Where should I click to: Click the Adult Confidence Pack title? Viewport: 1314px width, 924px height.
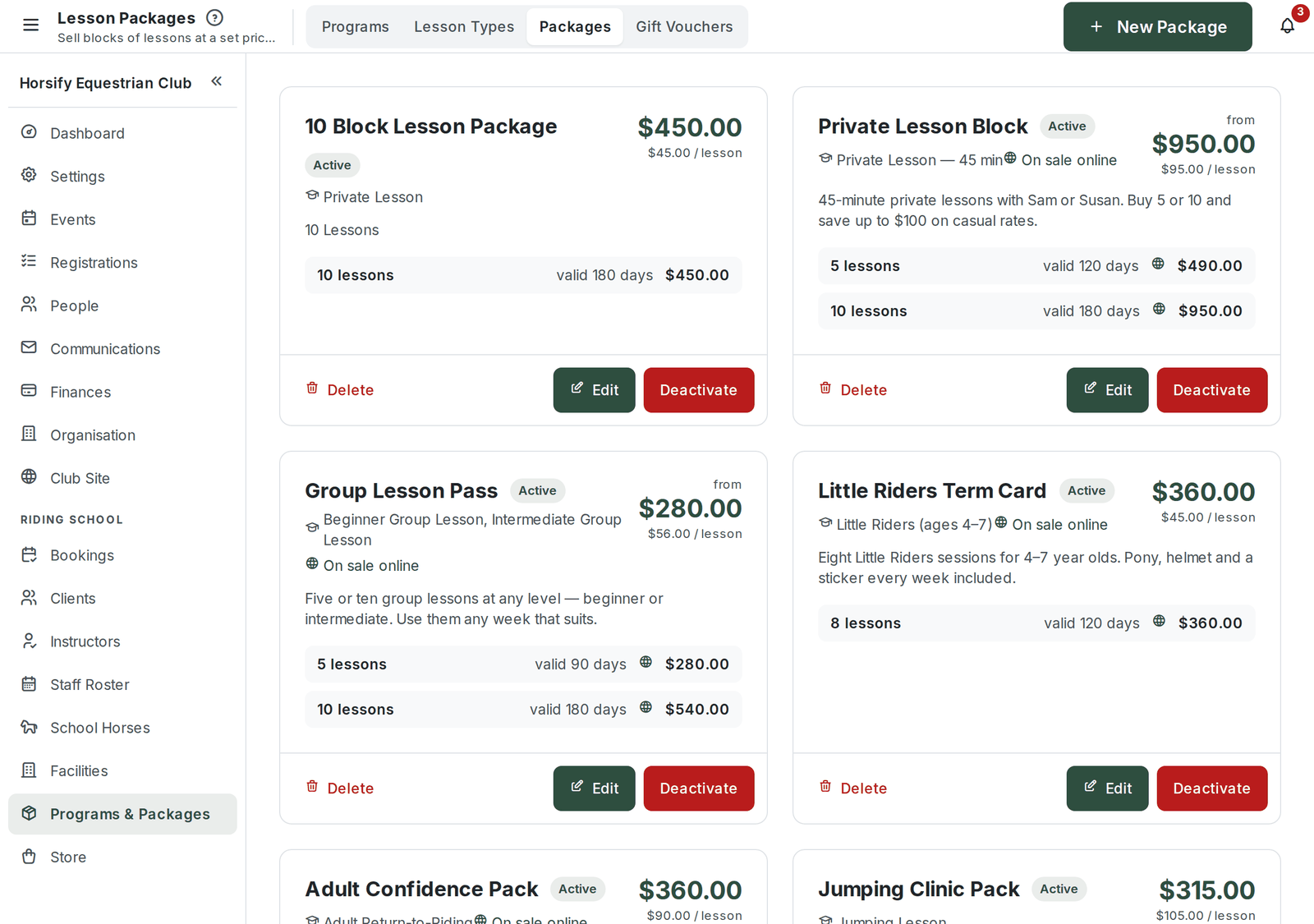[x=421, y=889]
